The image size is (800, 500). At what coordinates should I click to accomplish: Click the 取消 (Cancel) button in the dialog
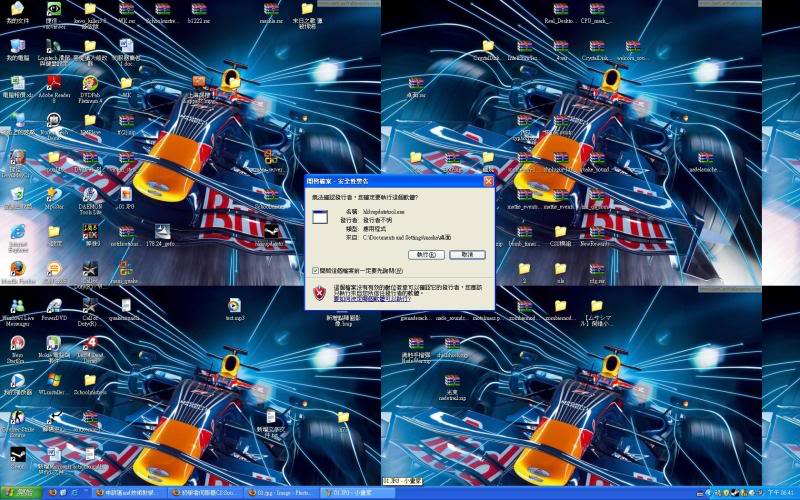point(467,255)
